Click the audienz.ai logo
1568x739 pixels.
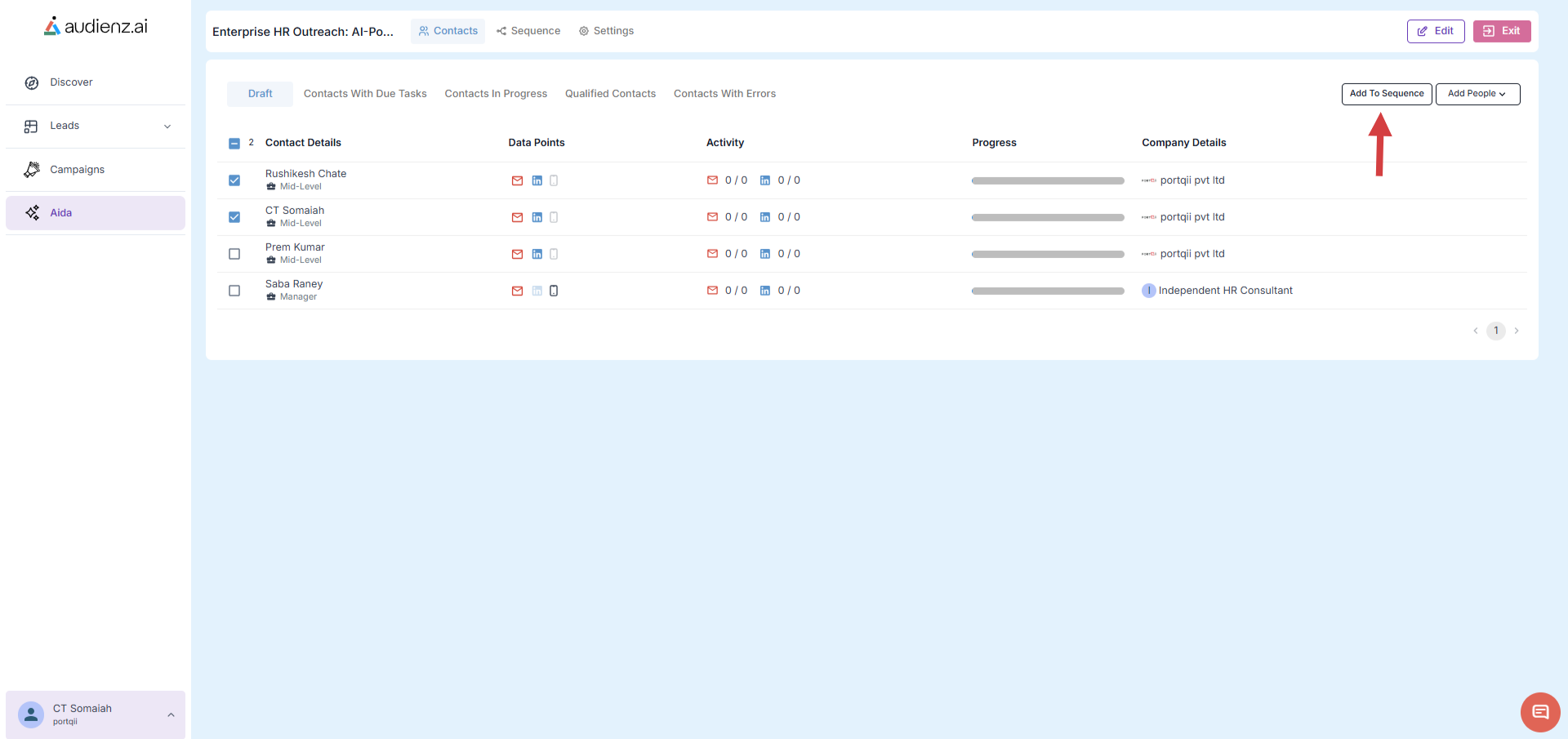click(96, 26)
